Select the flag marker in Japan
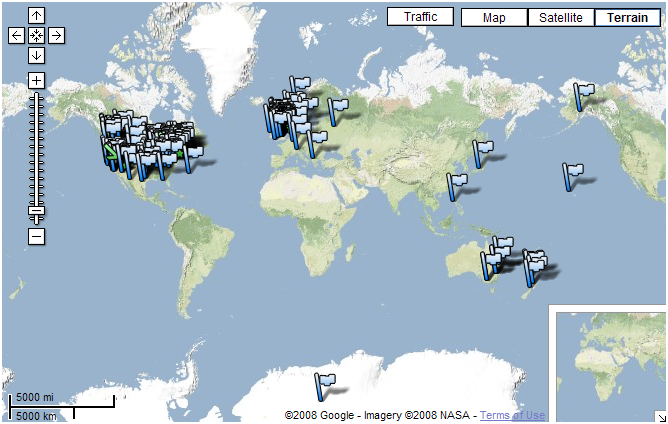This screenshot has height=424, width=668. coord(483,154)
